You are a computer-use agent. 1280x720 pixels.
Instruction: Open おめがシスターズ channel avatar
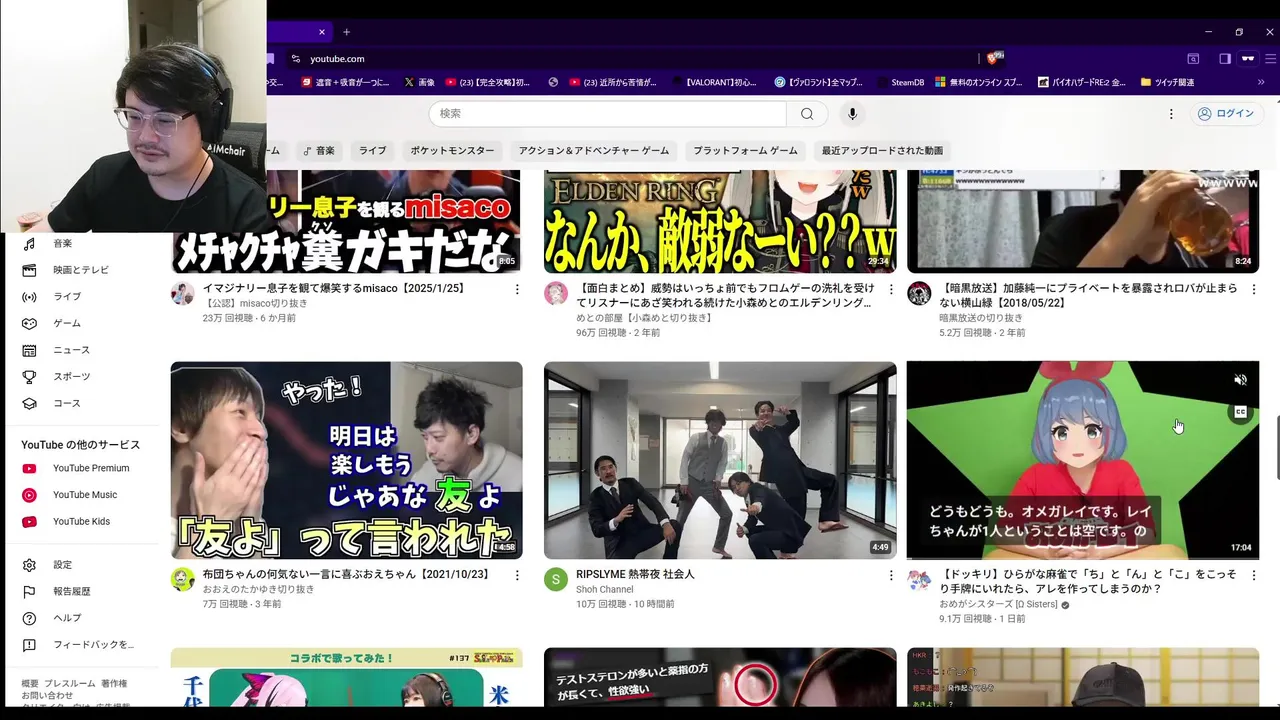pyautogui.click(x=919, y=579)
